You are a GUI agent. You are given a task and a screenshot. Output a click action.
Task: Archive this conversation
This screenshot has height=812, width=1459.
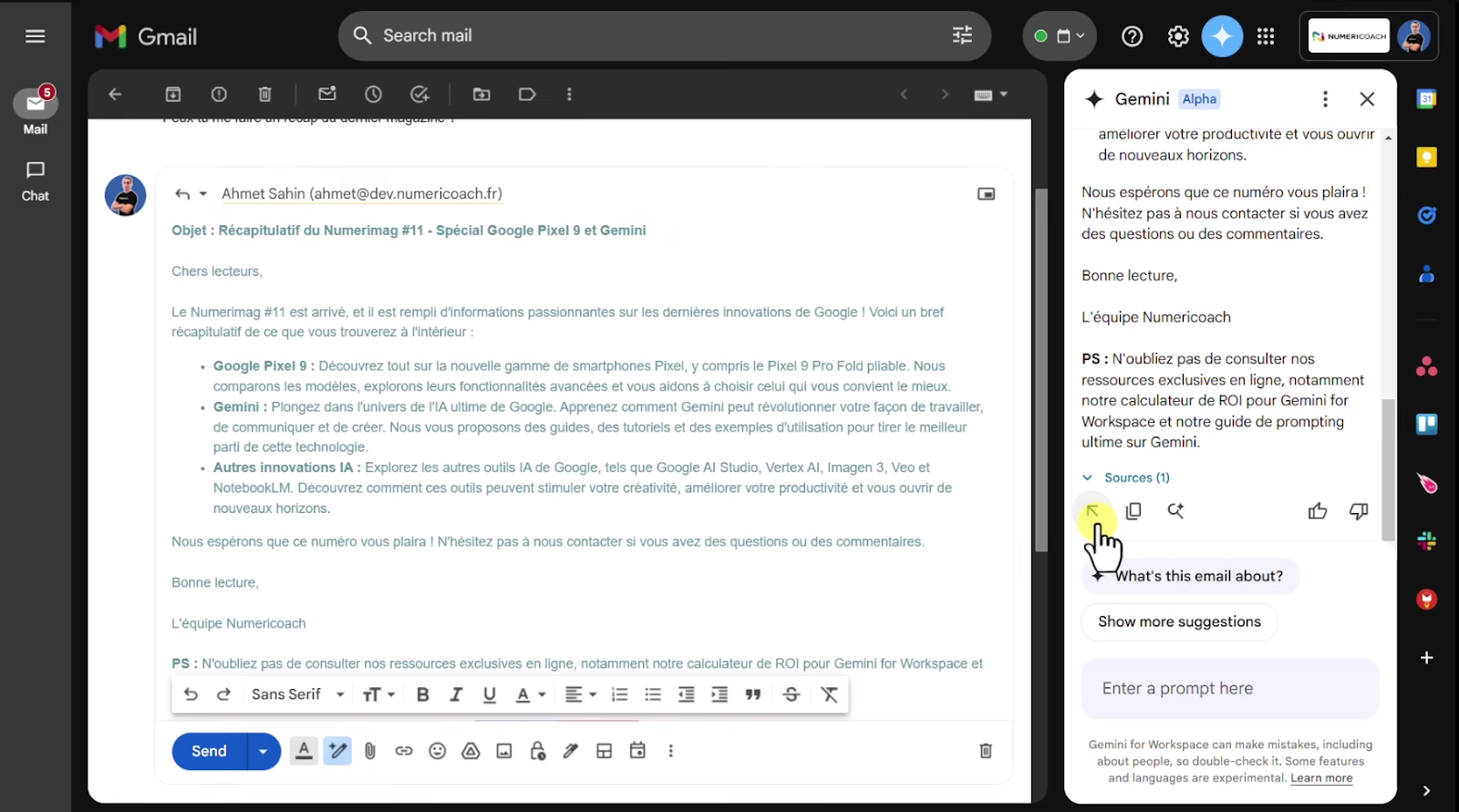[x=173, y=94]
